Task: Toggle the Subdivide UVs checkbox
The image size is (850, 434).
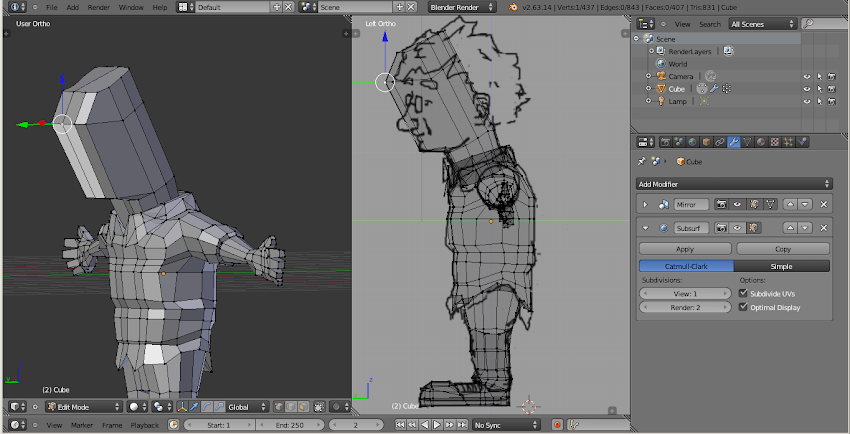Action: point(743,293)
